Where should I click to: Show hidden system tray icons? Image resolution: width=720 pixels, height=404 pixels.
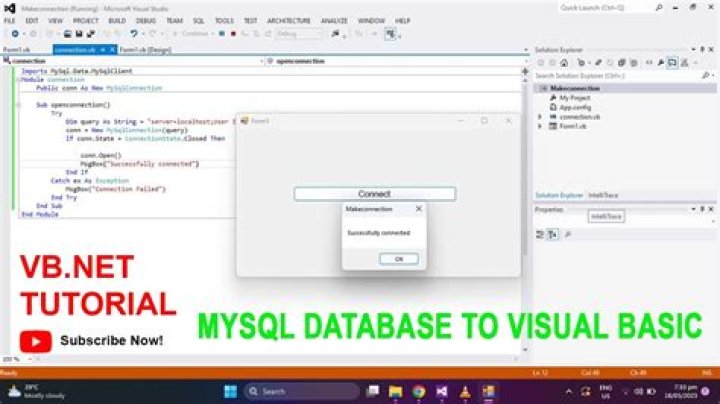[569, 392]
